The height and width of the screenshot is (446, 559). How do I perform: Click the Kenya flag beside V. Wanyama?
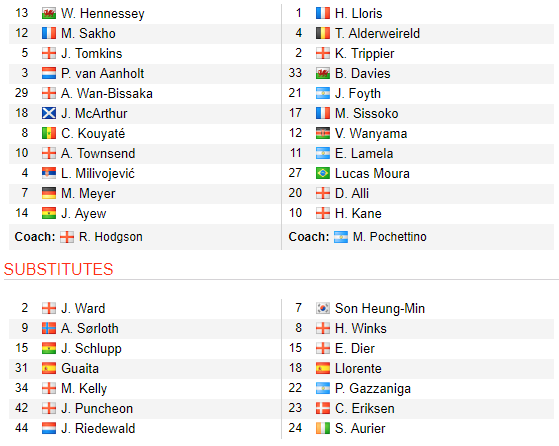point(323,133)
